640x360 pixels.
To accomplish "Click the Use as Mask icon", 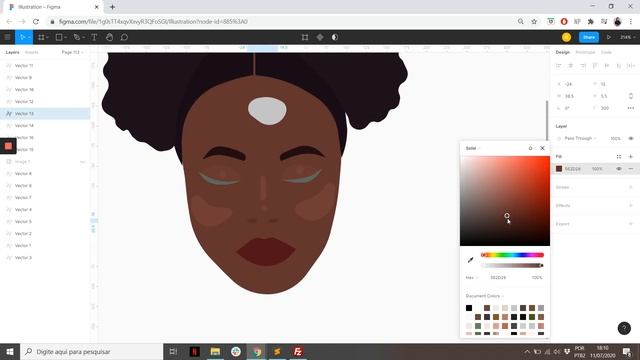I will [x=335, y=37].
